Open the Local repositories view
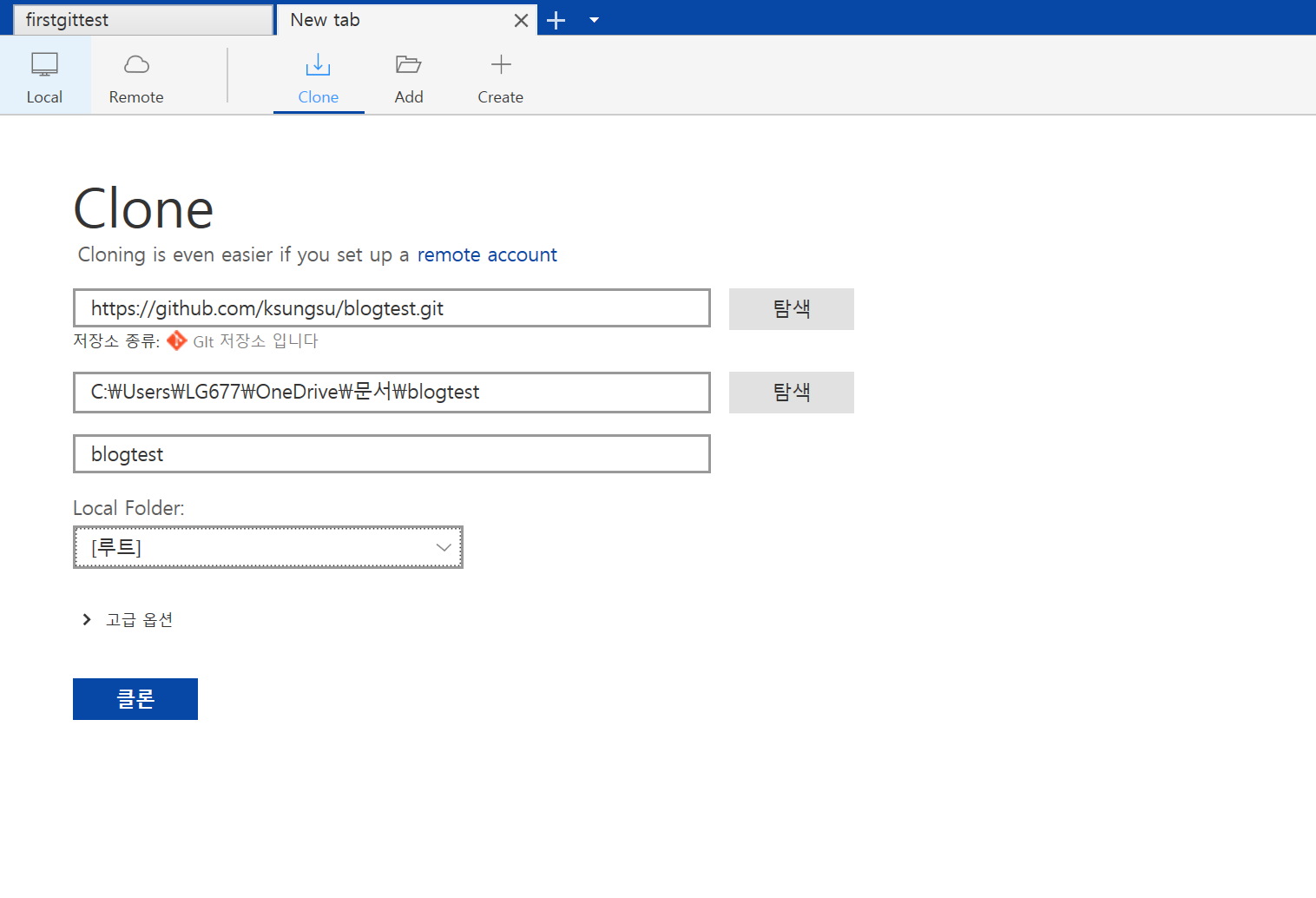 [x=44, y=76]
